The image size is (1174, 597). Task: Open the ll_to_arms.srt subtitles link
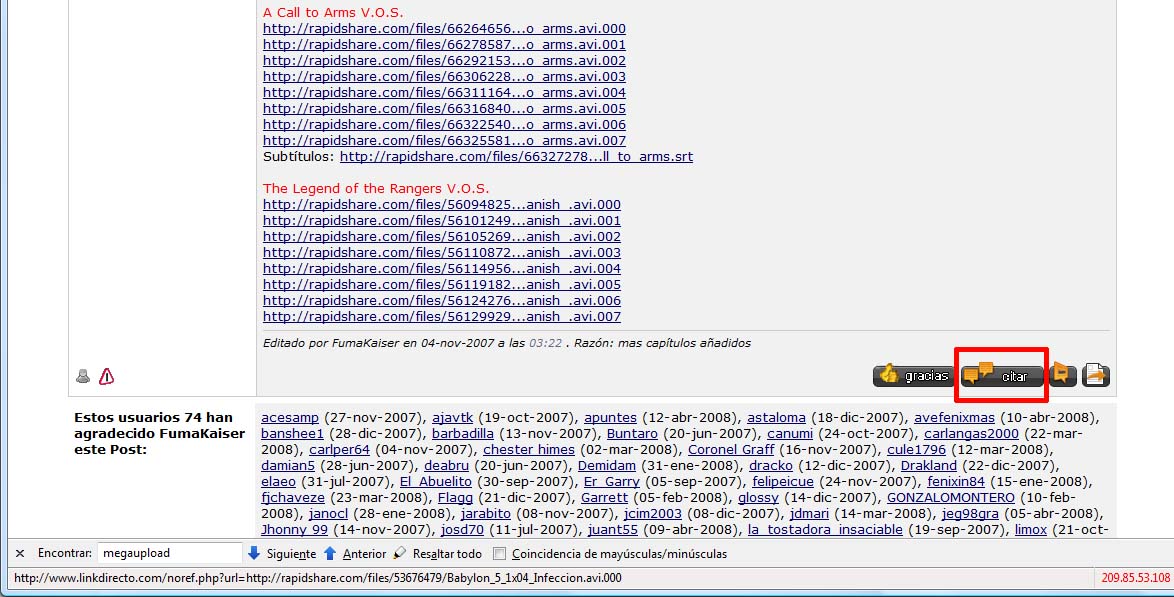pos(516,157)
